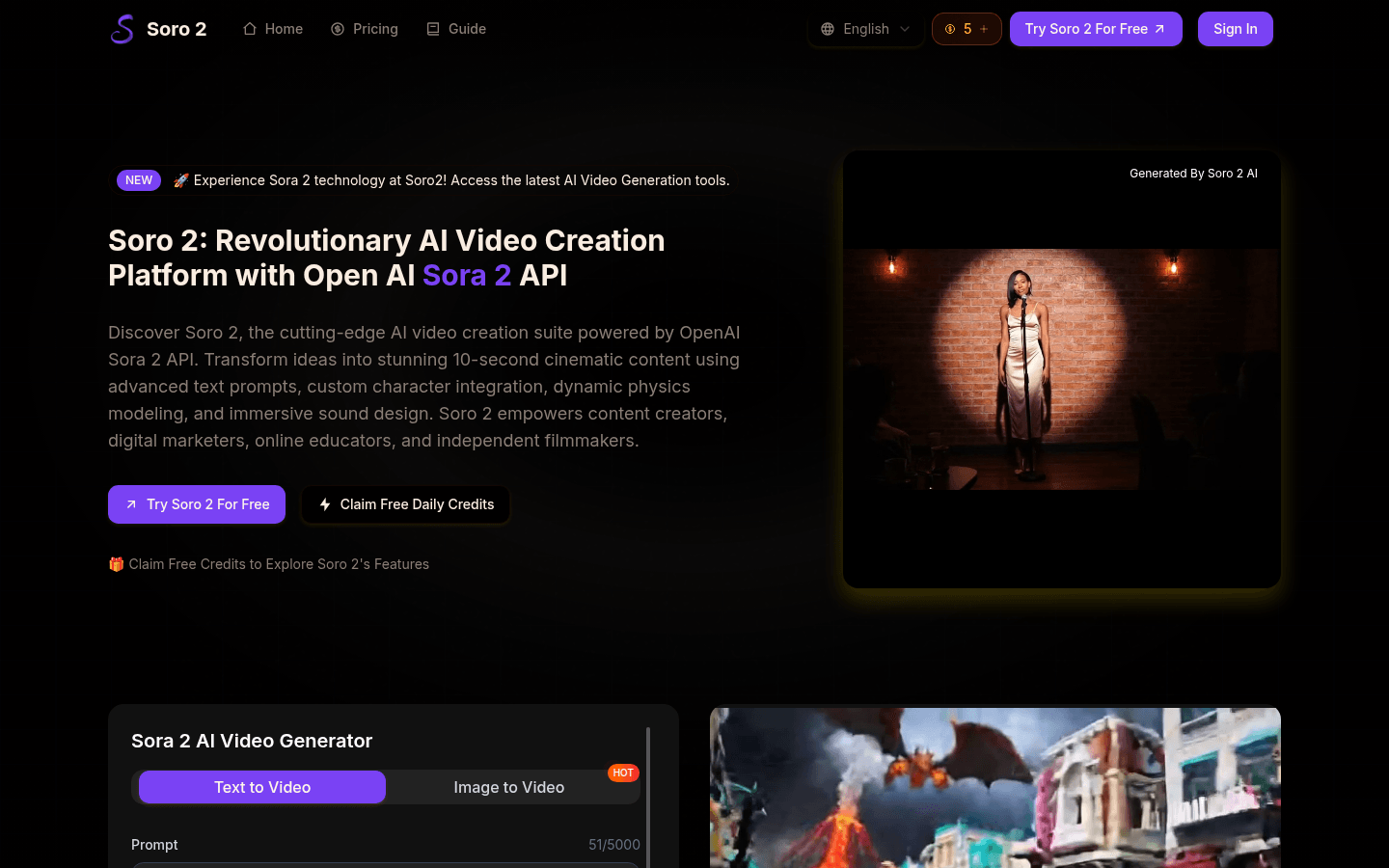The width and height of the screenshot is (1389, 868).
Task: Click the Soro 2 logo icon
Action: click(123, 29)
